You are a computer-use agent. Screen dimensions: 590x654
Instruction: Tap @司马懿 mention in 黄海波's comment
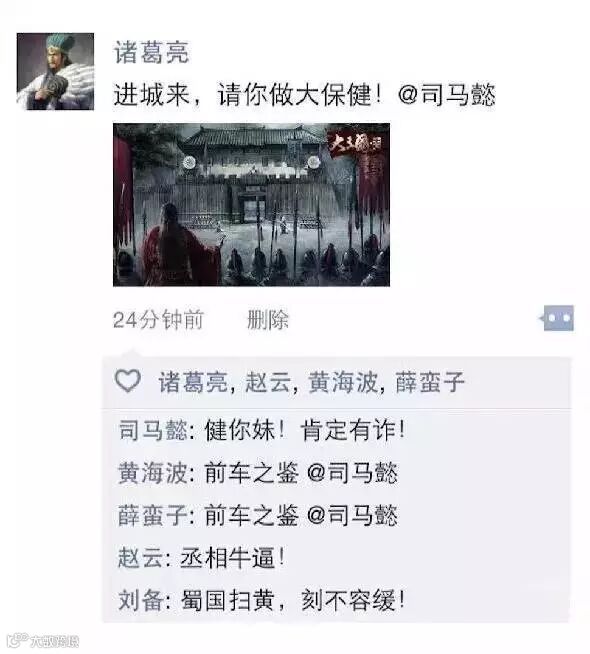pyautogui.click(x=353, y=473)
